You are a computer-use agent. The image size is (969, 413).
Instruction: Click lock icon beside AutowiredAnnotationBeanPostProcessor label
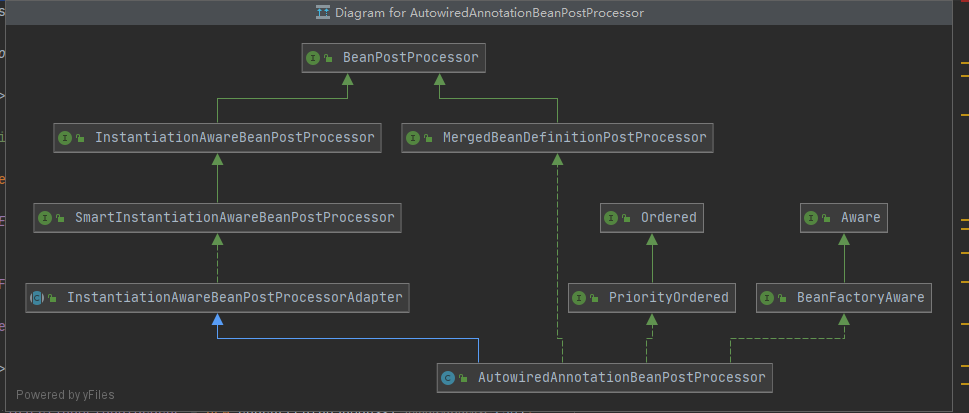(x=463, y=378)
